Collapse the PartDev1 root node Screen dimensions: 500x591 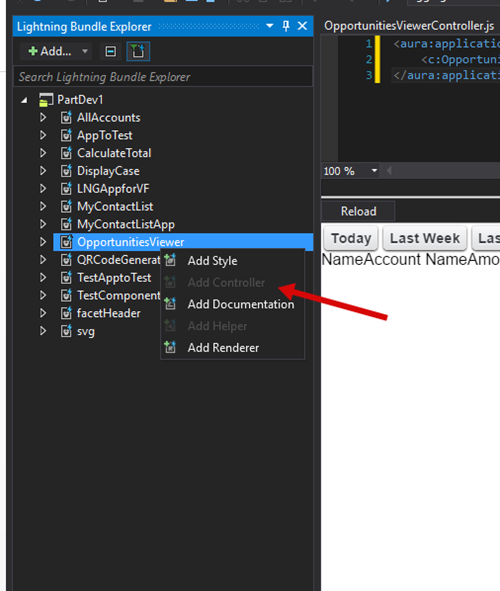tap(24, 100)
